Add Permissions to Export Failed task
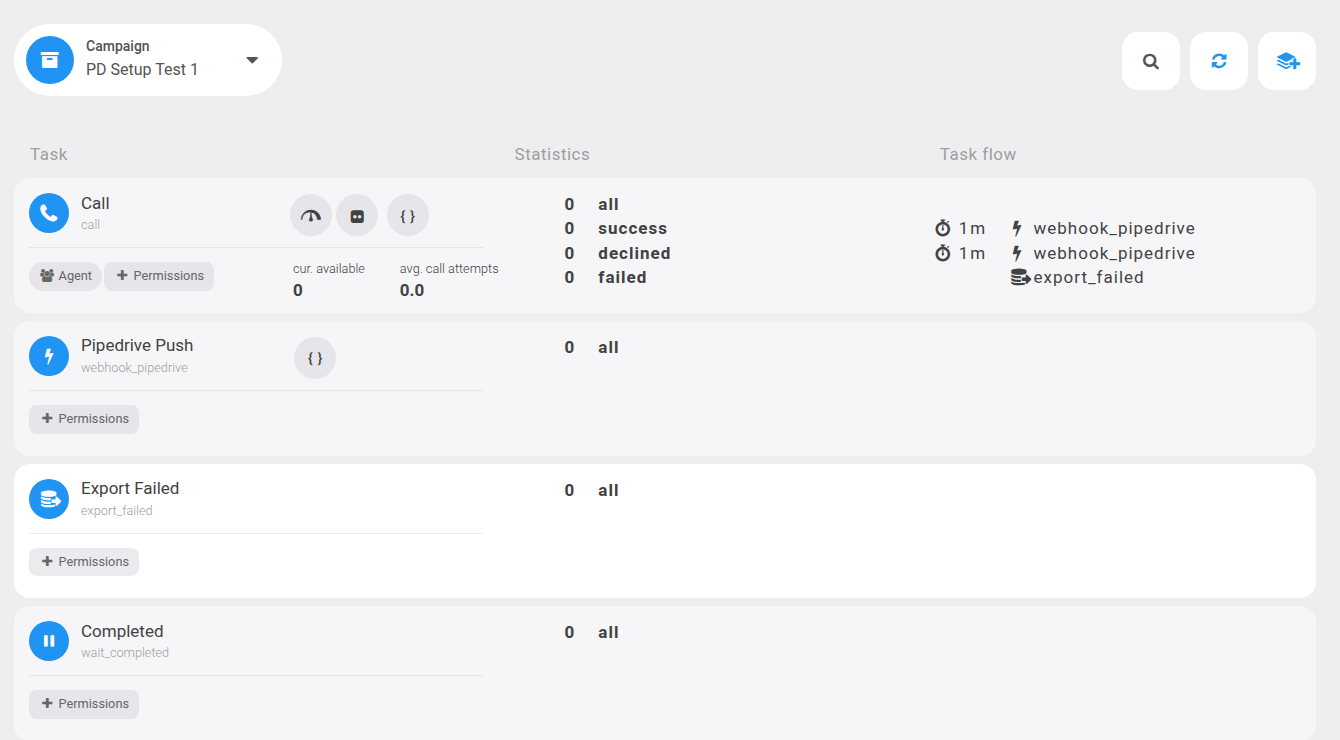This screenshot has width=1340, height=740. pos(84,562)
